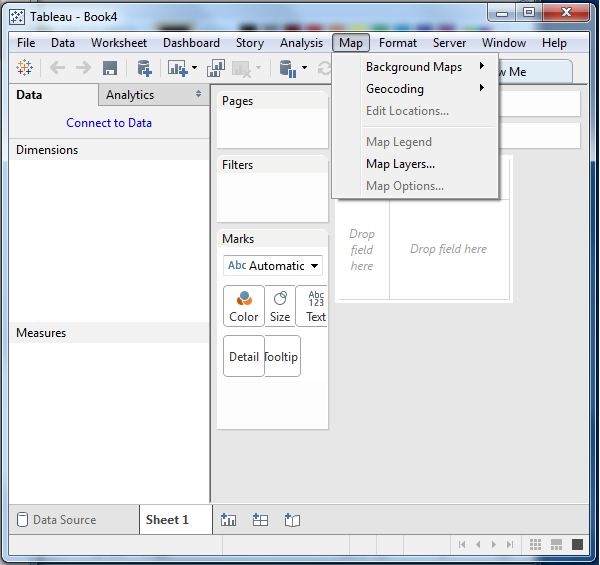Open the Worksheet menu
The height and width of the screenshot is (565, 600).
[x=119, y=43]
